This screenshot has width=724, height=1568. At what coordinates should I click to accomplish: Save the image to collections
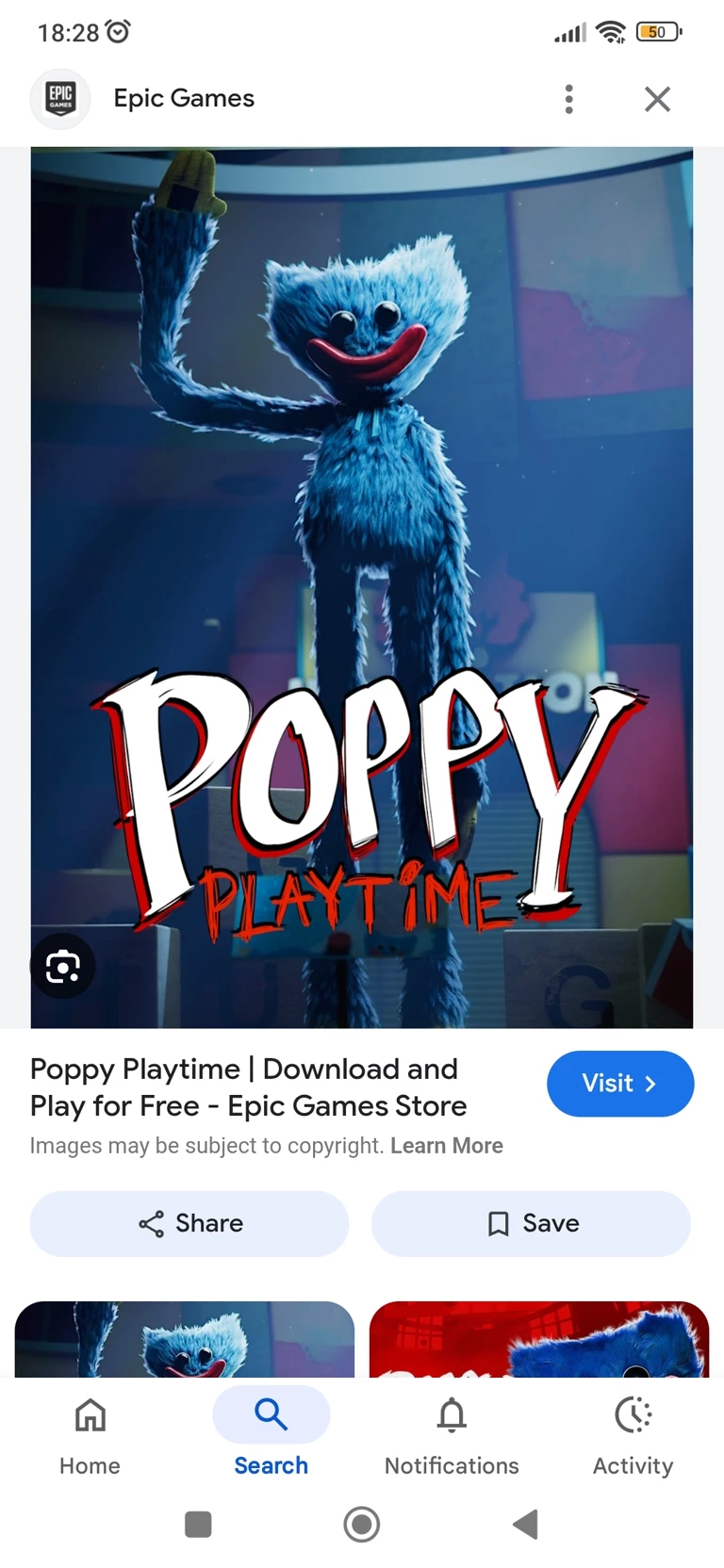(531, 1223)
